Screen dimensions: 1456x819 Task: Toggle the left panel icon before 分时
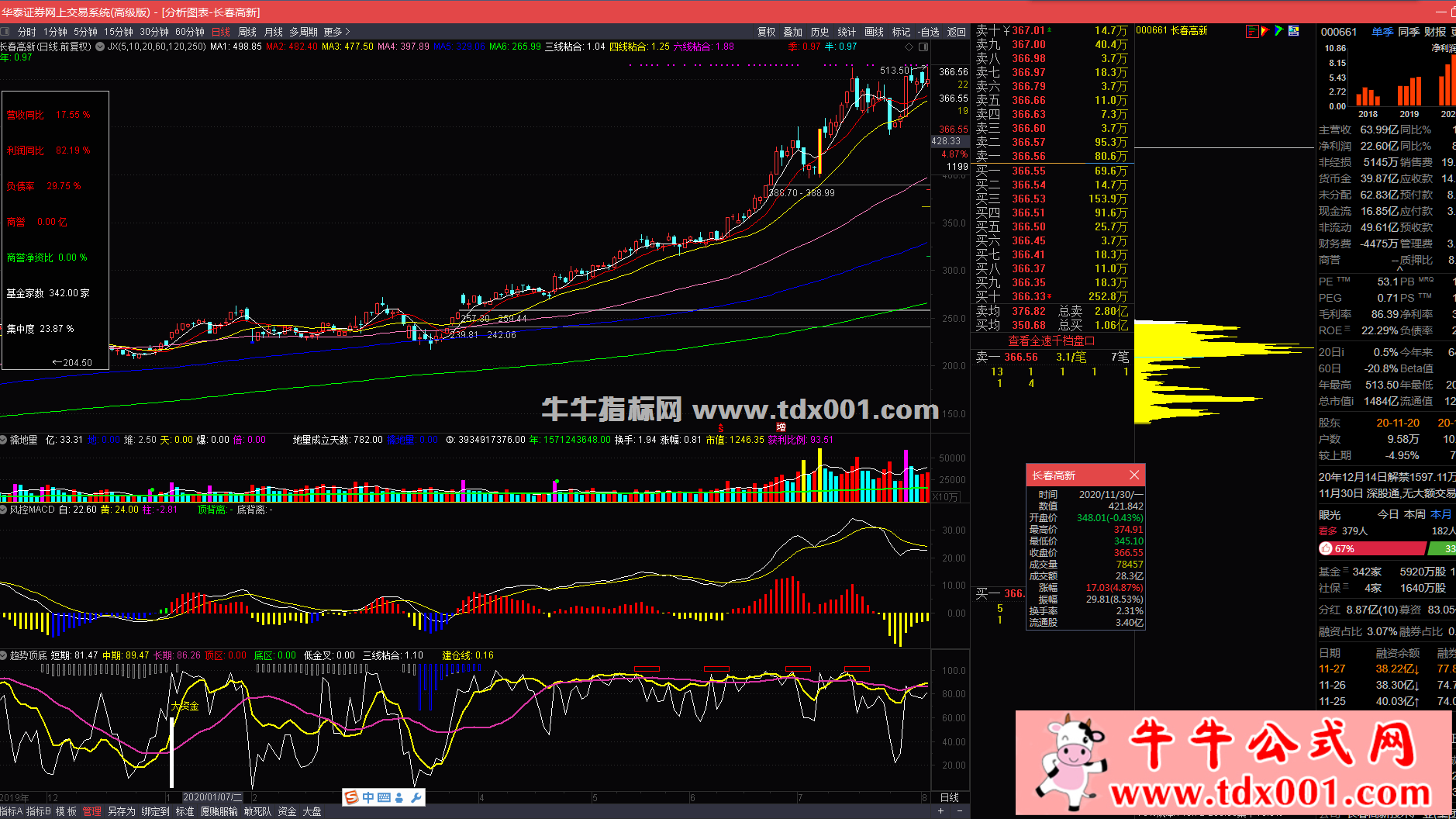click(x=5, y=32)
